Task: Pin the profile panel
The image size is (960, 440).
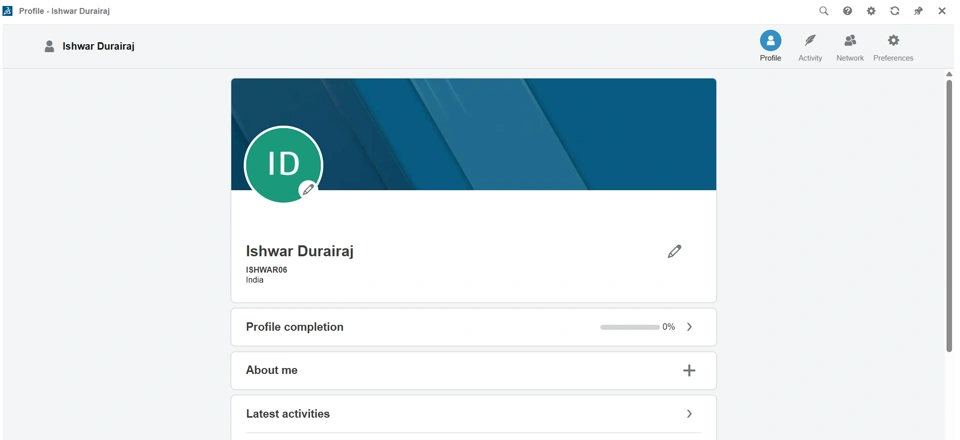Action: [918, 11]
